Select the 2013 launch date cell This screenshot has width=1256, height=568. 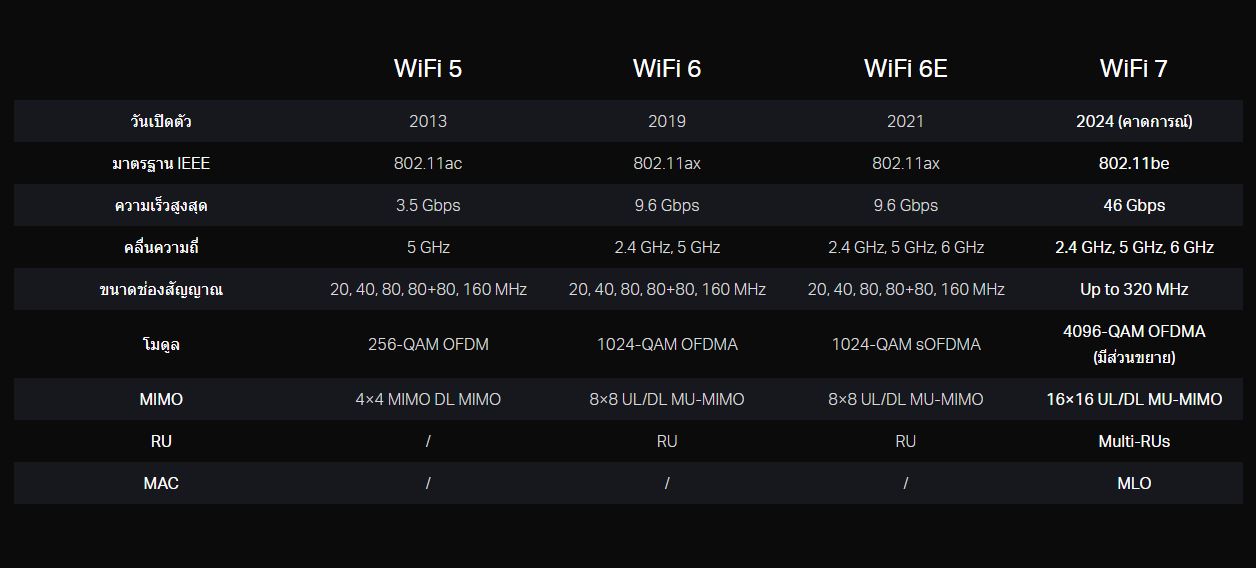(x=427, y=121)
